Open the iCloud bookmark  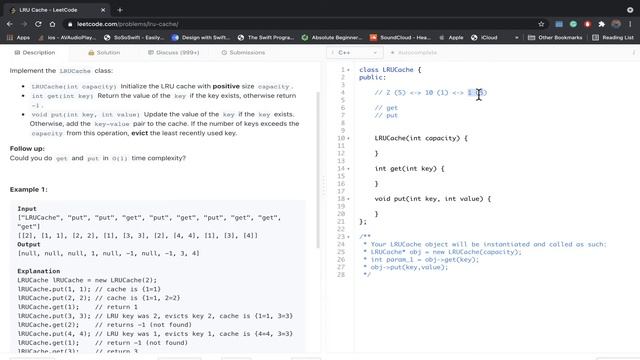pyautogui.click(x=484, y=38)
